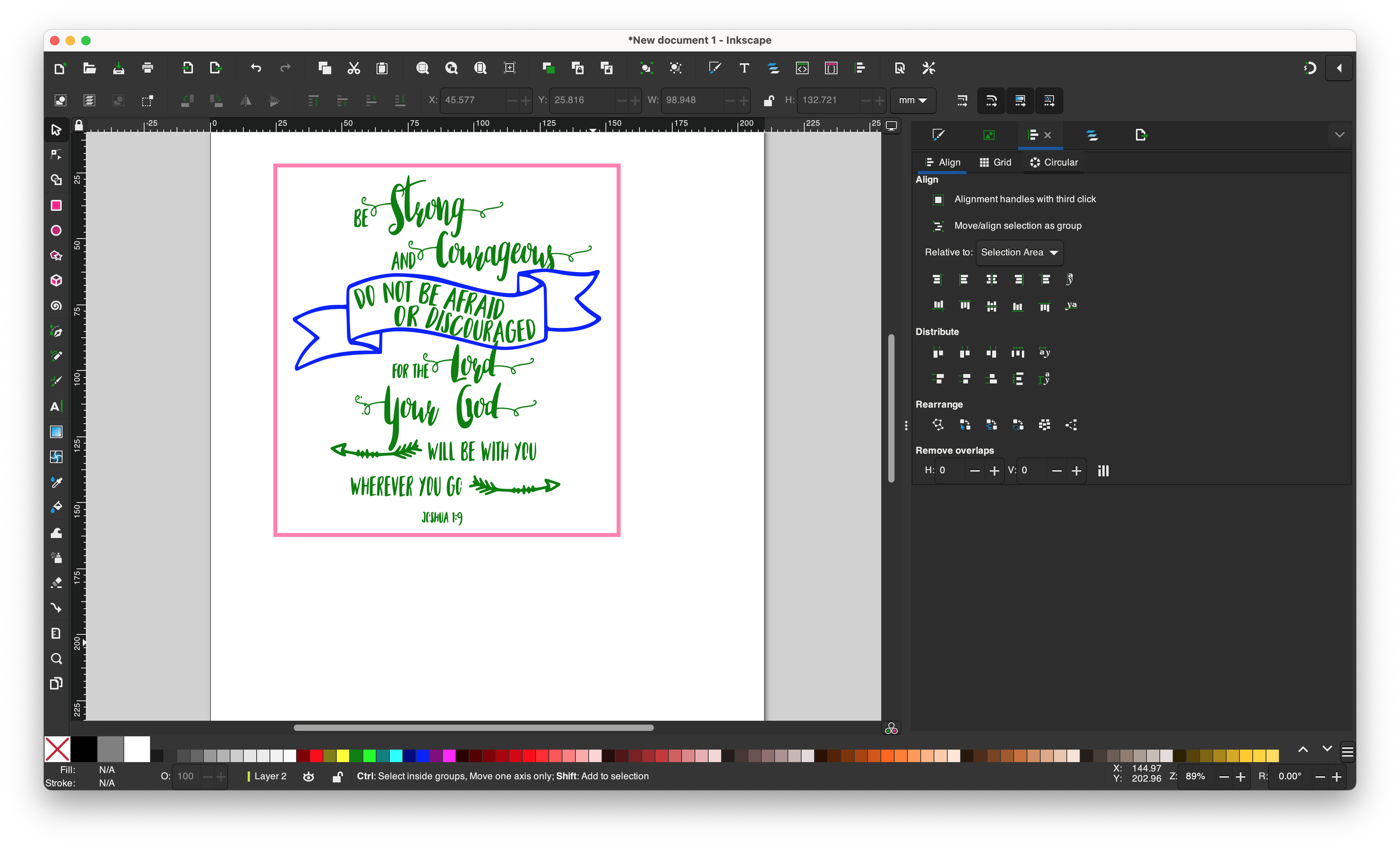Switch to the Circular tab
The height and width of the screenshot is (848, 1400).
pos(1054,162)
